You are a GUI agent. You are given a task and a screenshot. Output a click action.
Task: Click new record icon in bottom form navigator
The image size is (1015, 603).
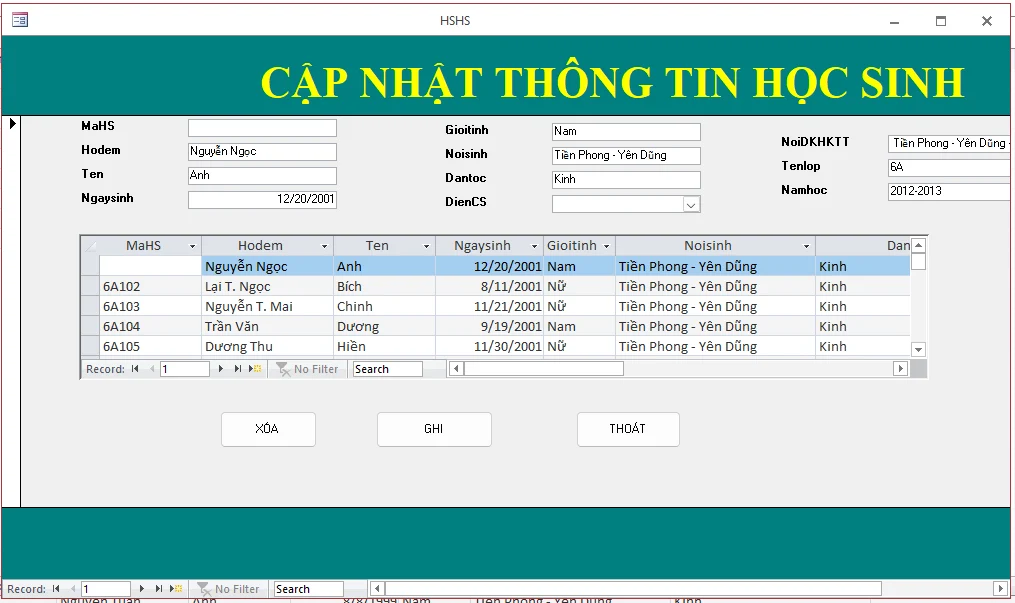tap(175, 589)
